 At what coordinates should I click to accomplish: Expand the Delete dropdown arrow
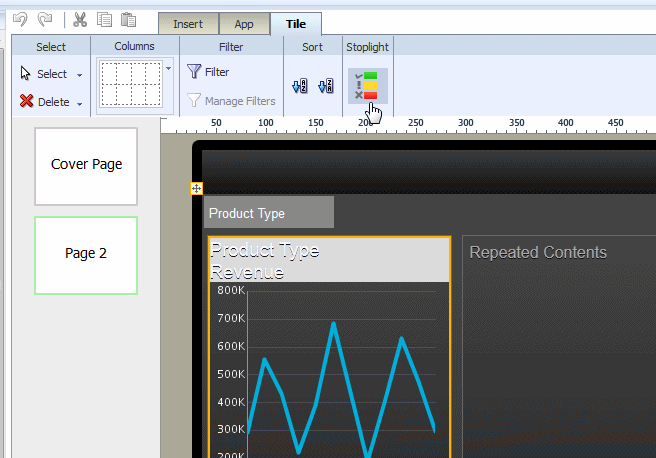pyautogui.click(x=79, y=104)
